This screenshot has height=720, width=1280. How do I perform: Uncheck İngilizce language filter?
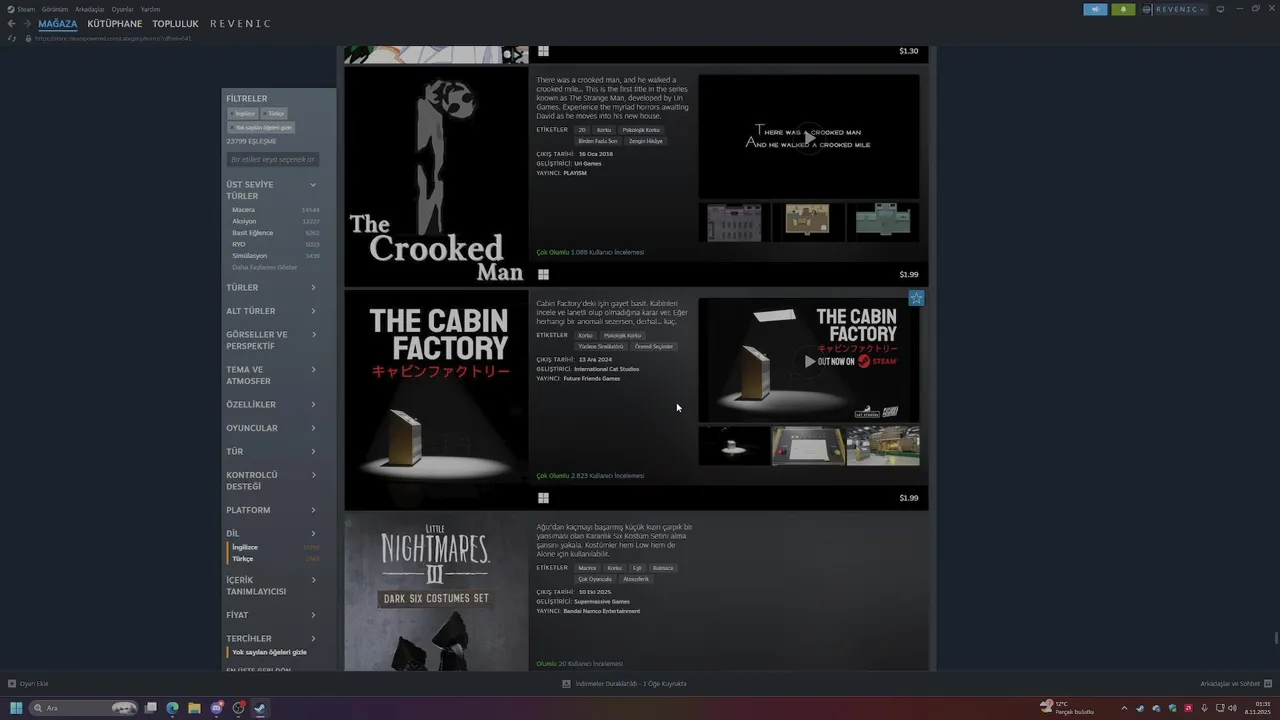click(275, 547)
